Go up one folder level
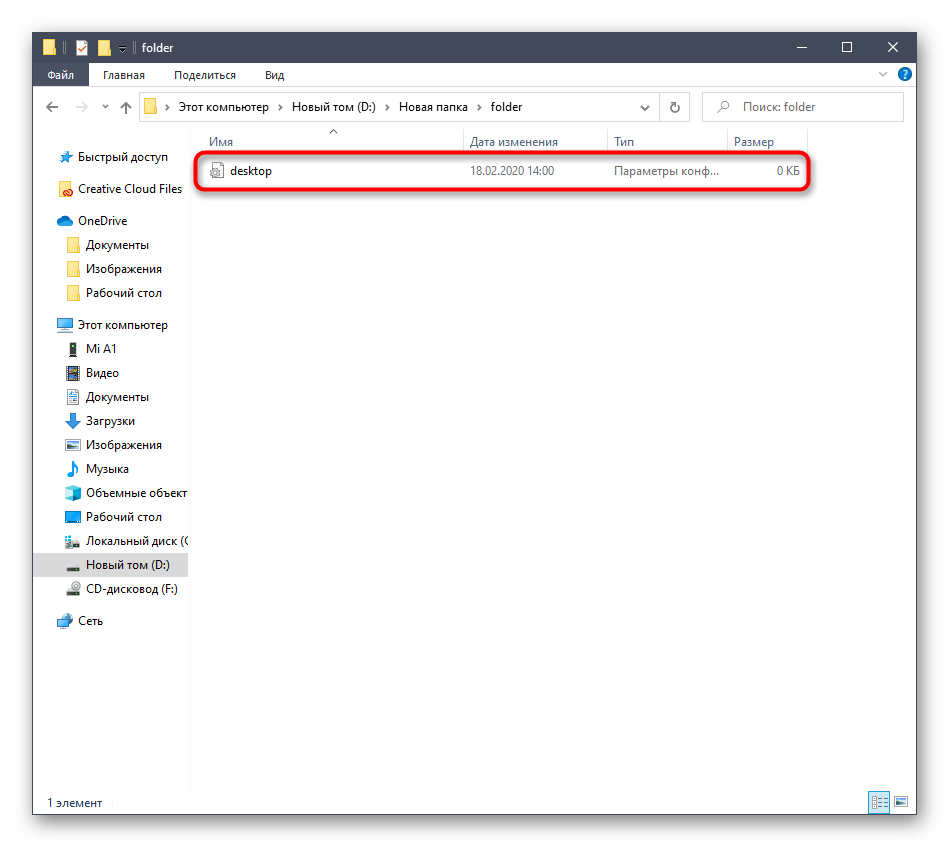This screenshot has width=949, height=847. tap(126, 107)
